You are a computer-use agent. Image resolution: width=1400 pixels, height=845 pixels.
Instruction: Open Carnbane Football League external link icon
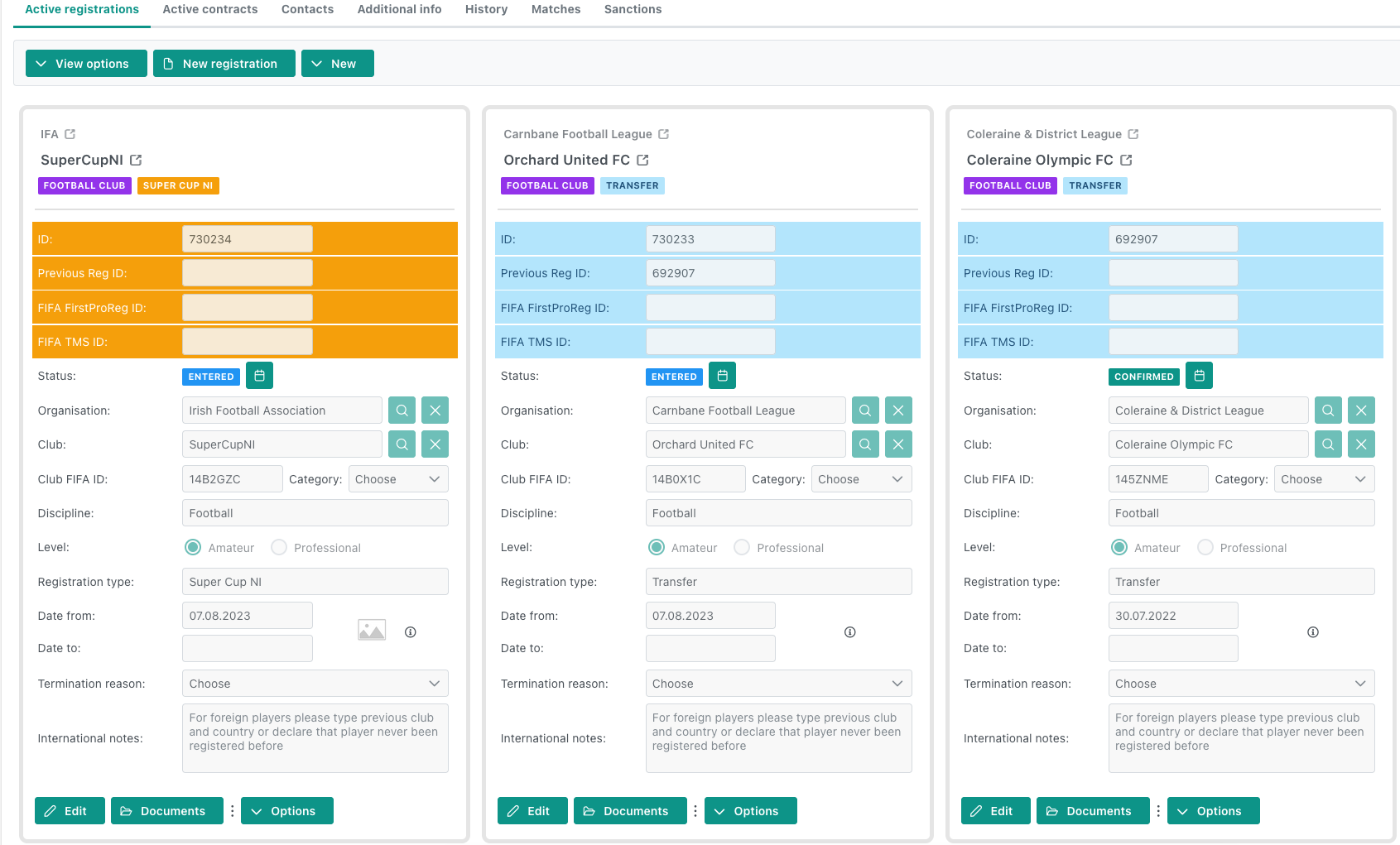663,134
